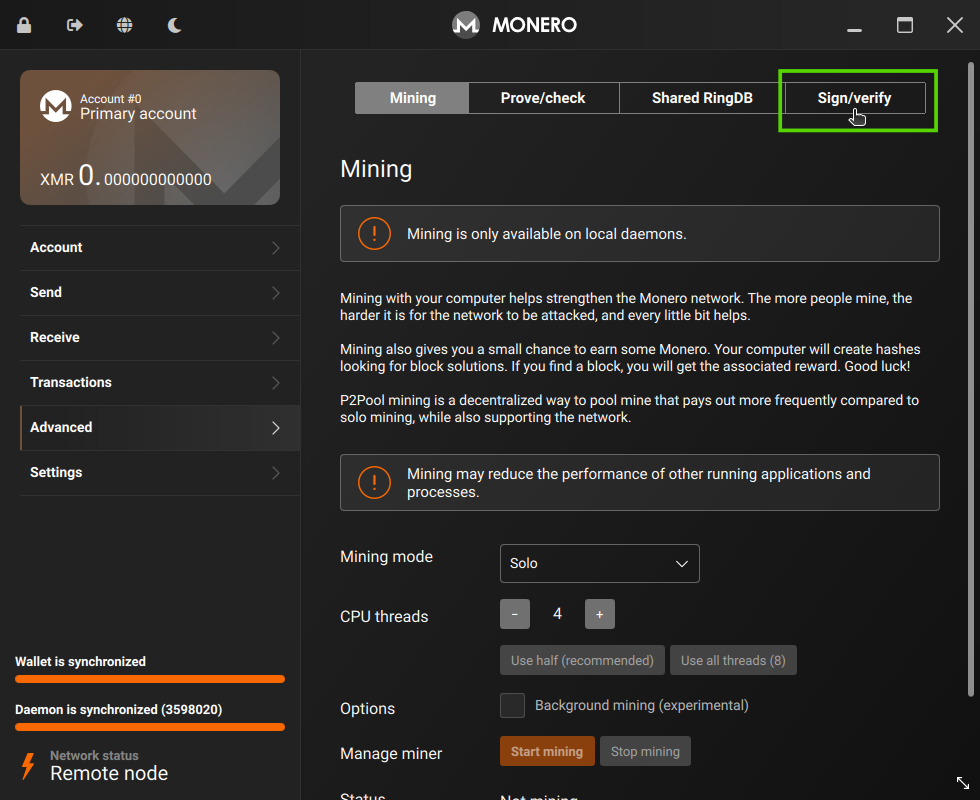Expand the Settings section
980x800 pixels.
tap(159, 472)
